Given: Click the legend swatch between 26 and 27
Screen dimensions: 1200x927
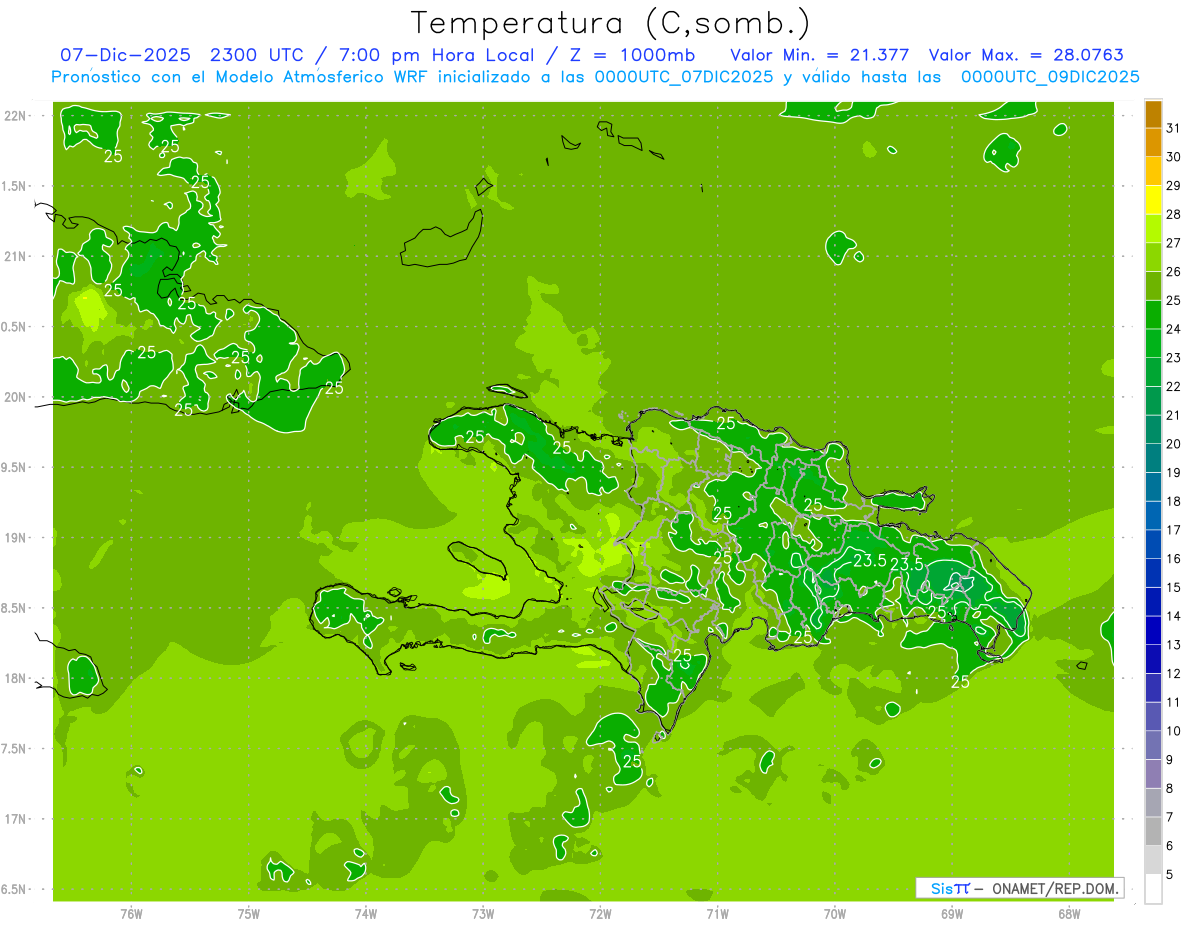Looking at the screenshot, I should point(1153,258).
